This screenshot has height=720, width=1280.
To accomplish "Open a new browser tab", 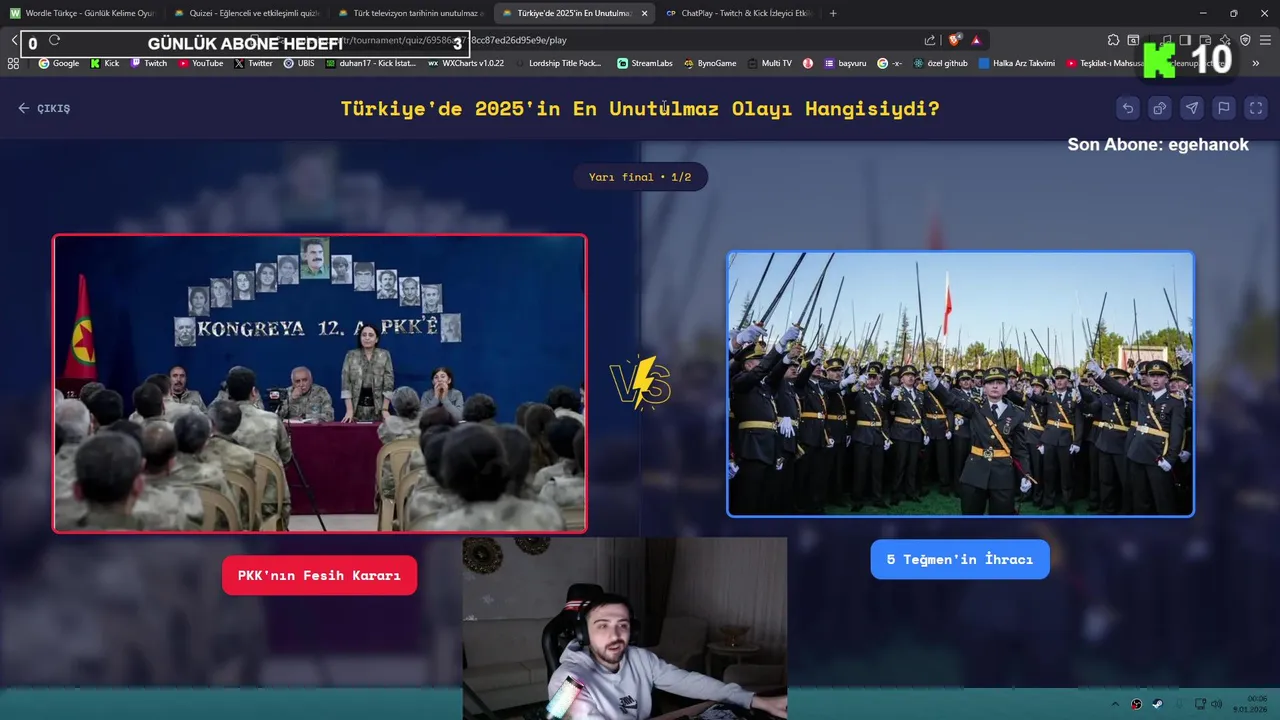I will point(833,13).
